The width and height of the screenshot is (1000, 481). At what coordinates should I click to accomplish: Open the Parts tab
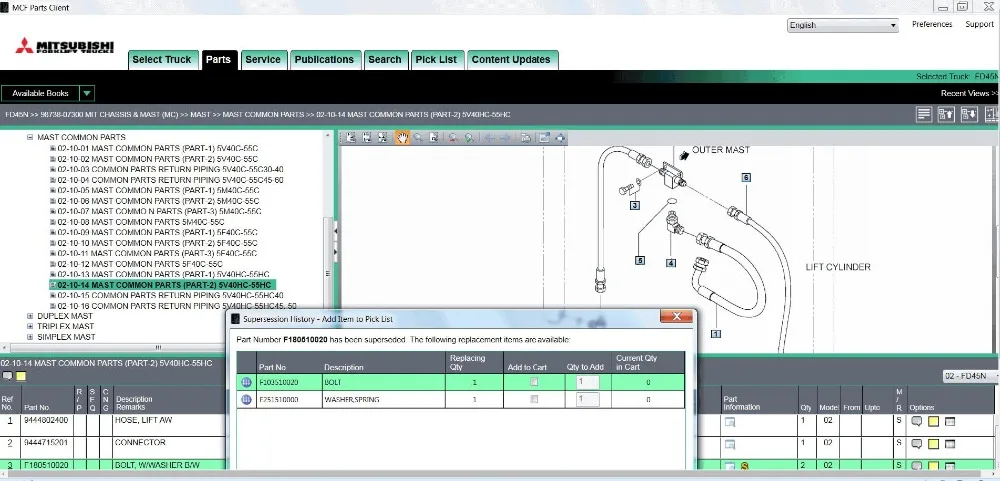tap(218, 59)
